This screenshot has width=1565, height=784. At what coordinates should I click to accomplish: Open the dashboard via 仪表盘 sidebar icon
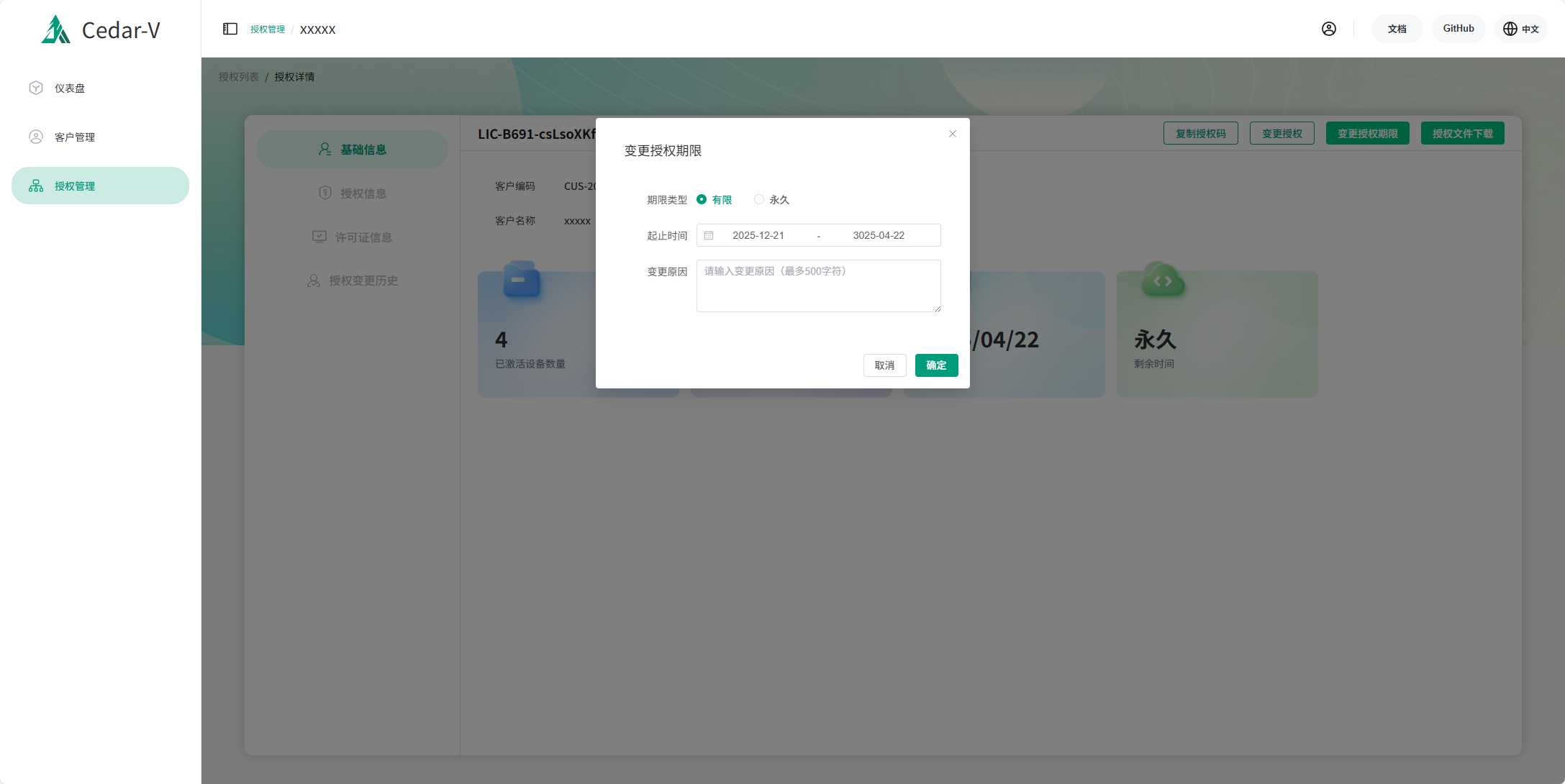click(36, 88)
